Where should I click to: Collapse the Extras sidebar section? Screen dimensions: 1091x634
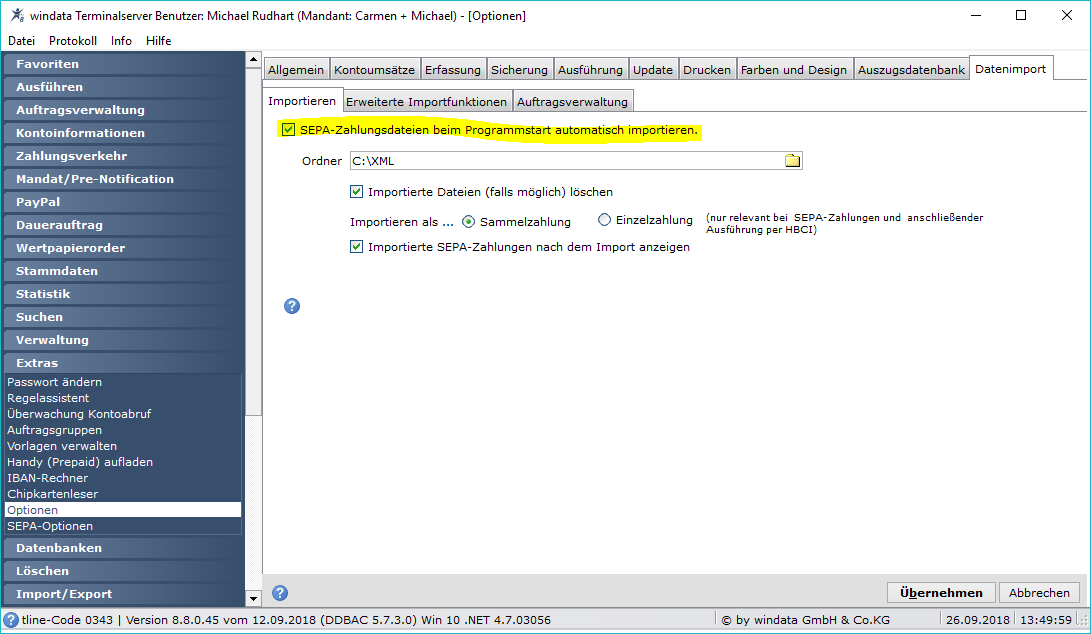pyautogui.click(x=123, y=363)
